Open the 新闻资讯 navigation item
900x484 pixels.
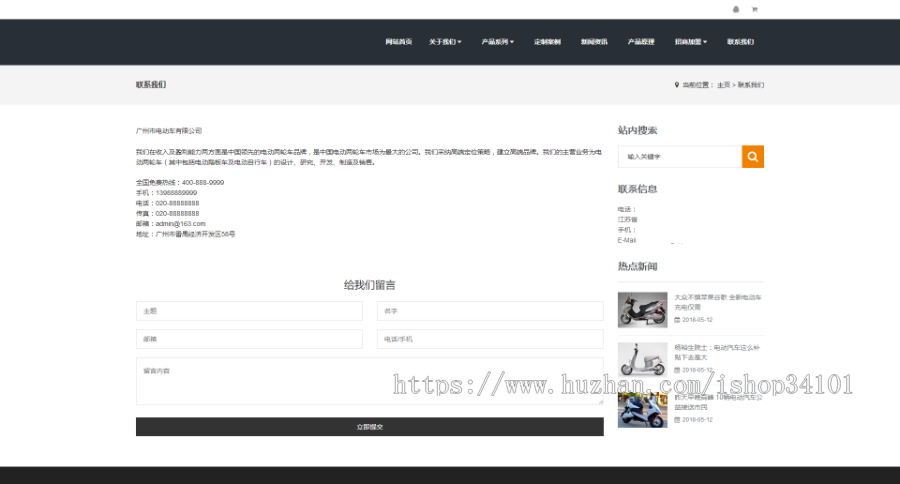pyautogui.click(x=594, y=41)
